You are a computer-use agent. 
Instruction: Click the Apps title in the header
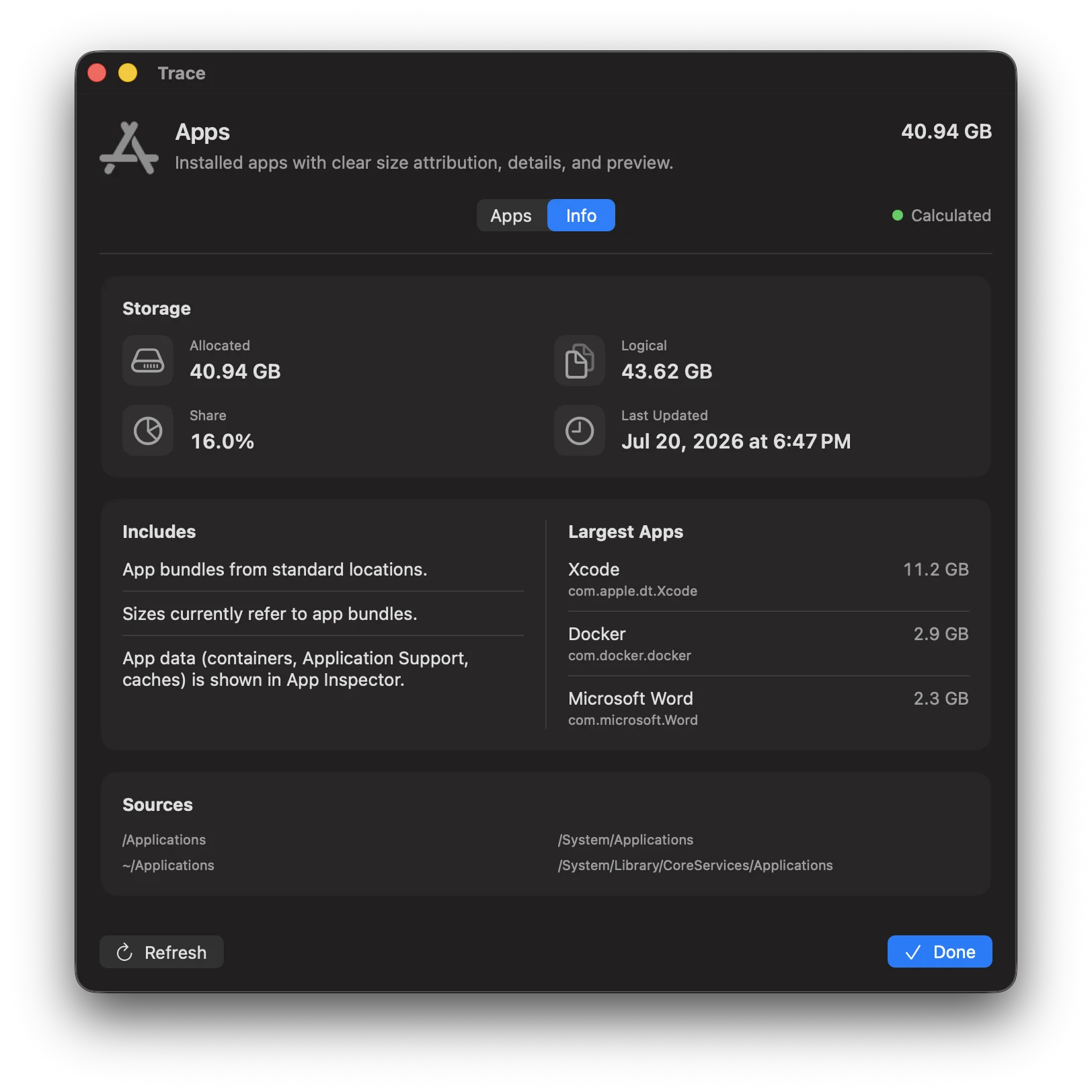[x=202, y=132]
